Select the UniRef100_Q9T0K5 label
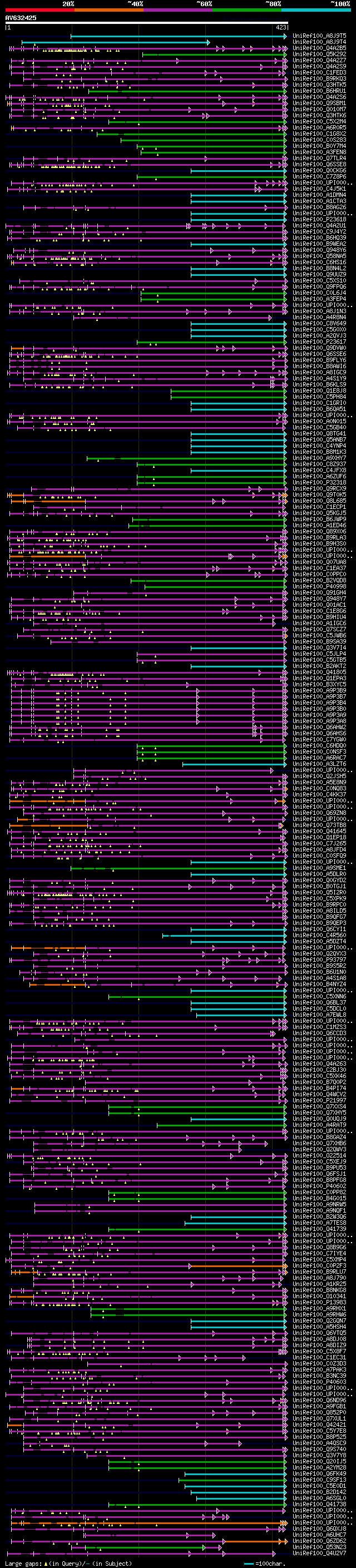This screenshot has height=1568, width=356. (x=319, y=495)
